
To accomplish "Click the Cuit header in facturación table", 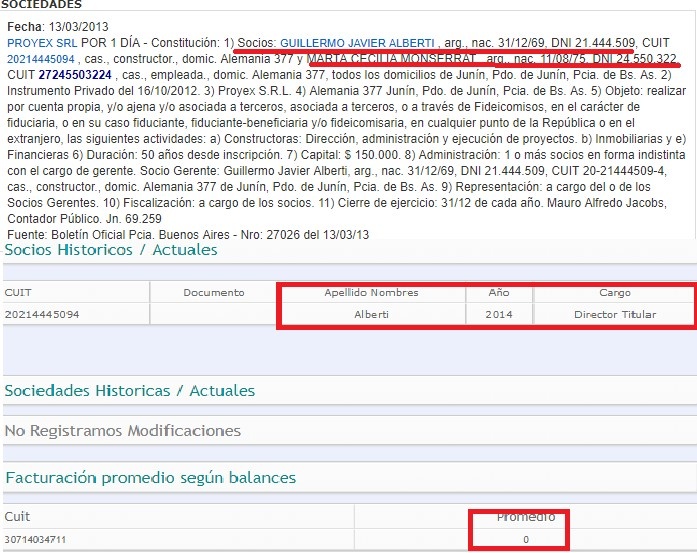I will (x=17, y=517).
